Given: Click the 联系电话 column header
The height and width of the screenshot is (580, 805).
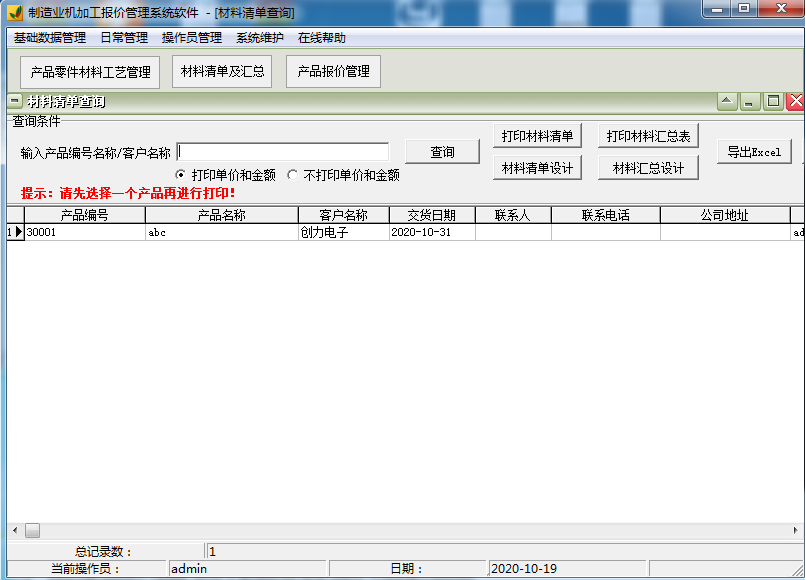Looking at the screenshot, I should [606, 215].
